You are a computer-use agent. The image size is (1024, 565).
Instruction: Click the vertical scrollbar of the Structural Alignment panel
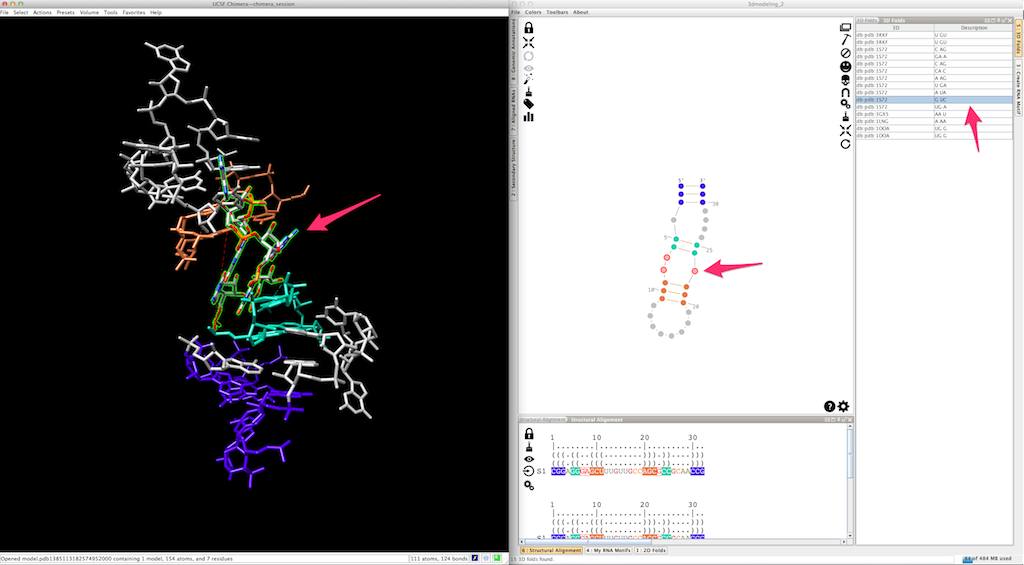coord(850,481)
